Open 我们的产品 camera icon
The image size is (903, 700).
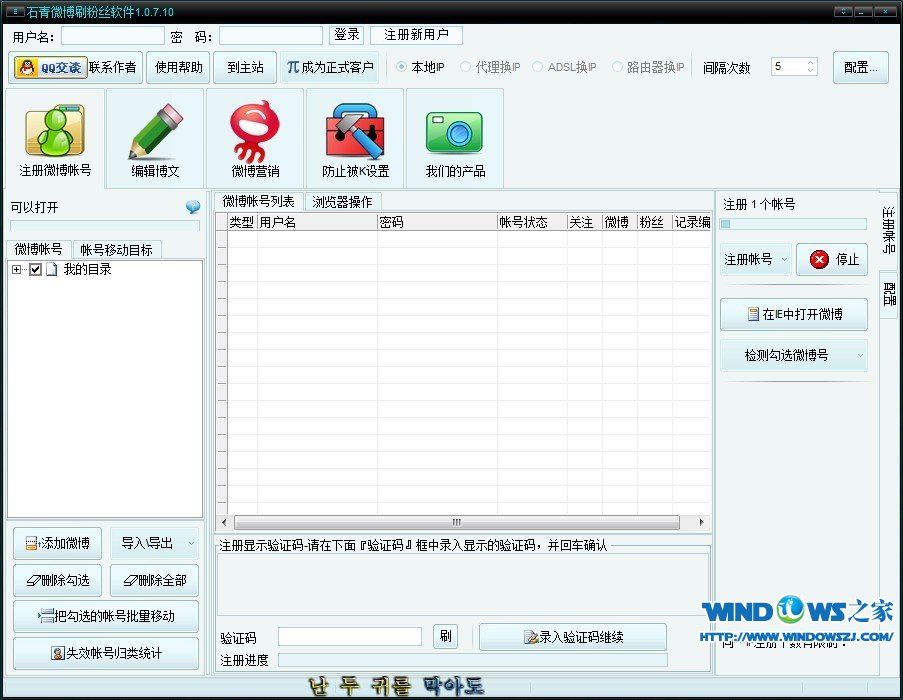coord(455,138)
